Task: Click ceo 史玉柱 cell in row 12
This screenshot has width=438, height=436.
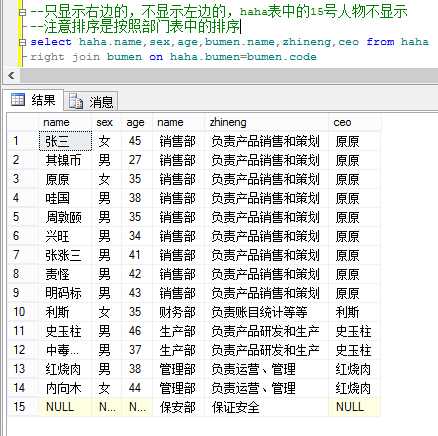Action: tap(354, 350)
